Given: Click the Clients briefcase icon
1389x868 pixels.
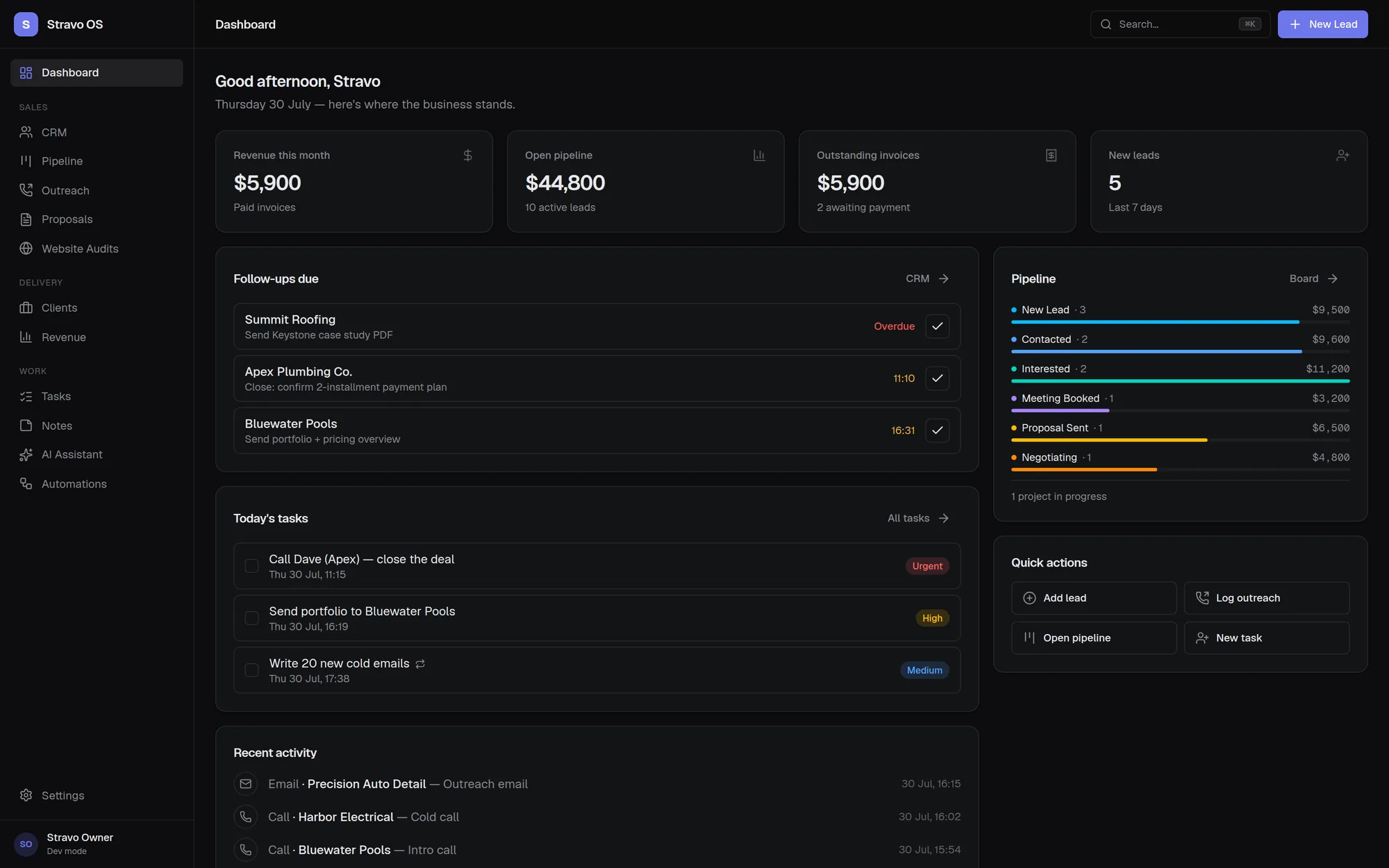Looking at the screenshot, I should click(x=26, y=308).
